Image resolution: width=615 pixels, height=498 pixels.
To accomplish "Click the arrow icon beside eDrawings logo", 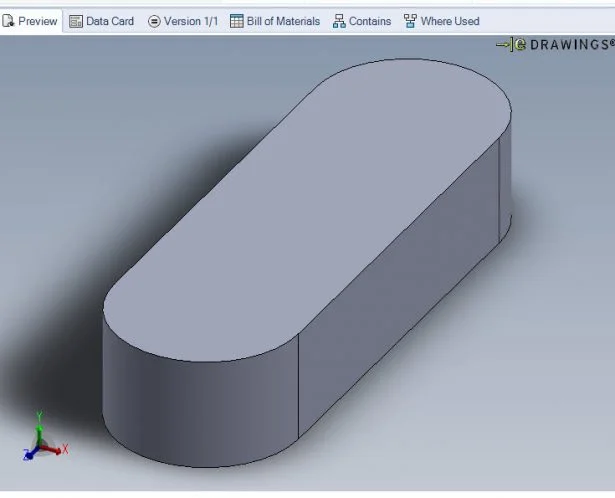I will 505,45.
